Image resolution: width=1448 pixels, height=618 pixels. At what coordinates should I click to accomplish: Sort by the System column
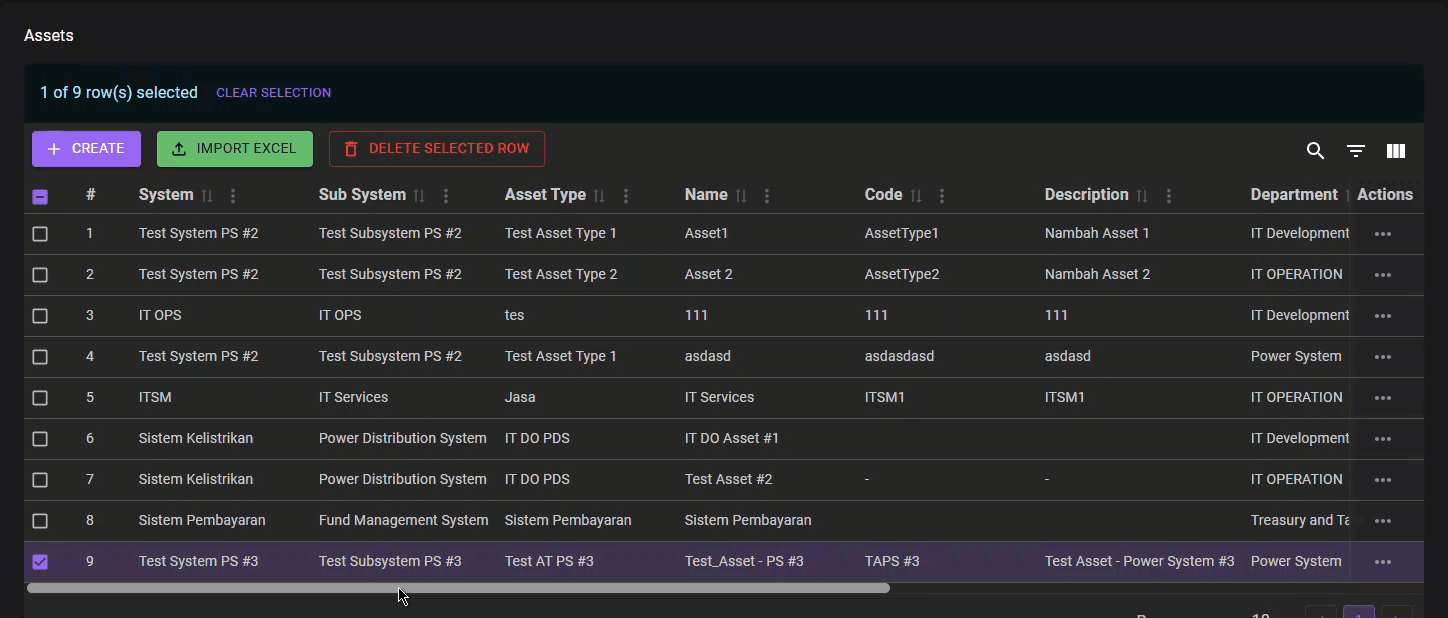click(207, 196)
